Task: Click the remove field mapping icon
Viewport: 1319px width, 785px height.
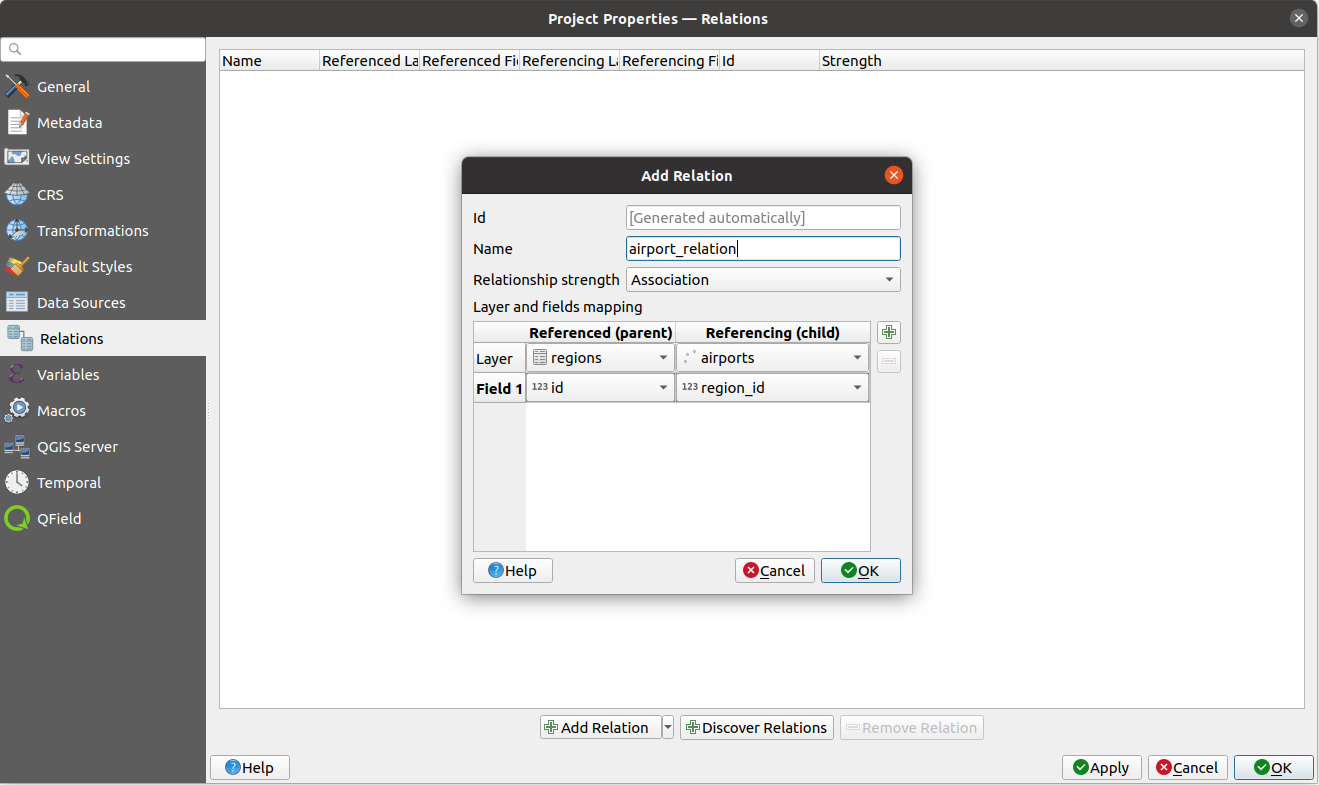Action: pos(888,361)
